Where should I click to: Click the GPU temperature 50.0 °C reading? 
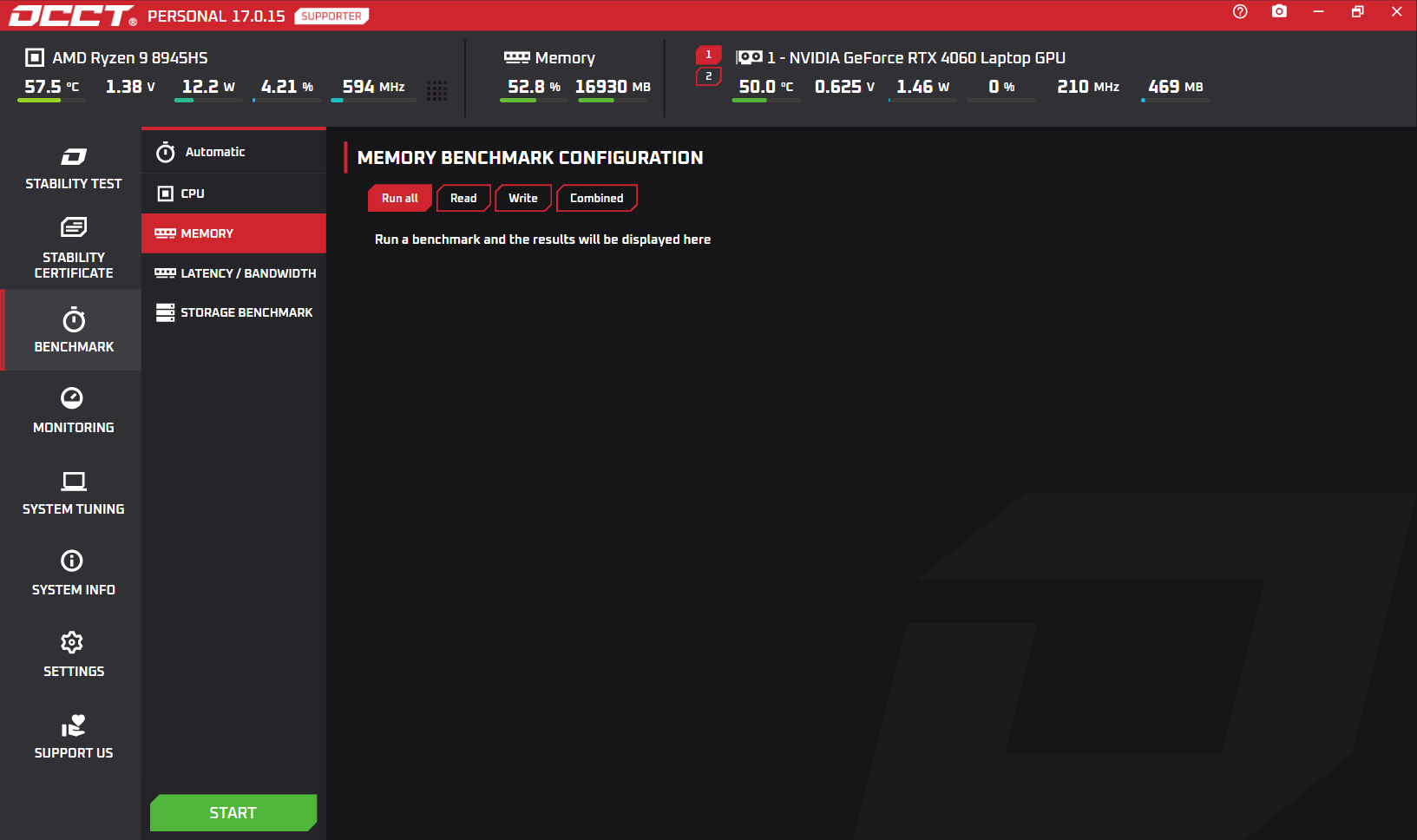coord(766,87)
